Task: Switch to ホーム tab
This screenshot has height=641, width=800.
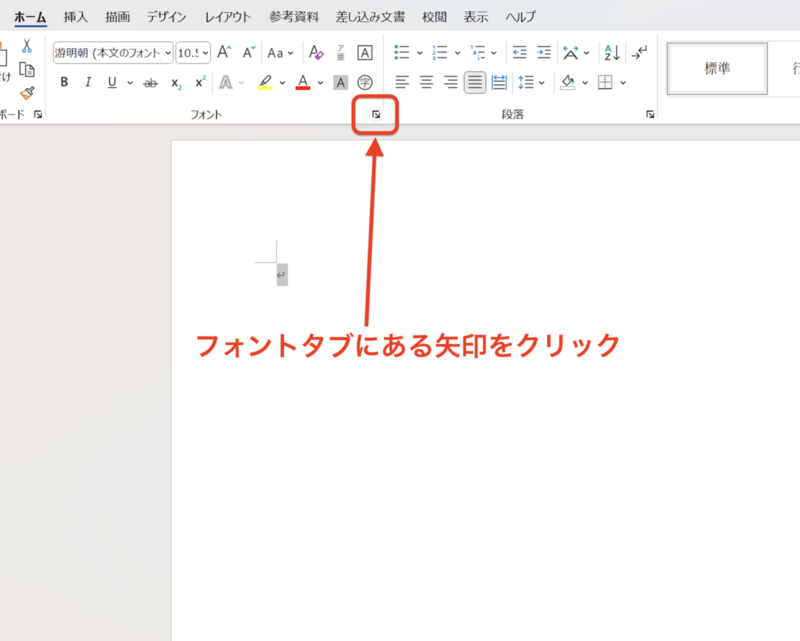Action: click(30, 17)
